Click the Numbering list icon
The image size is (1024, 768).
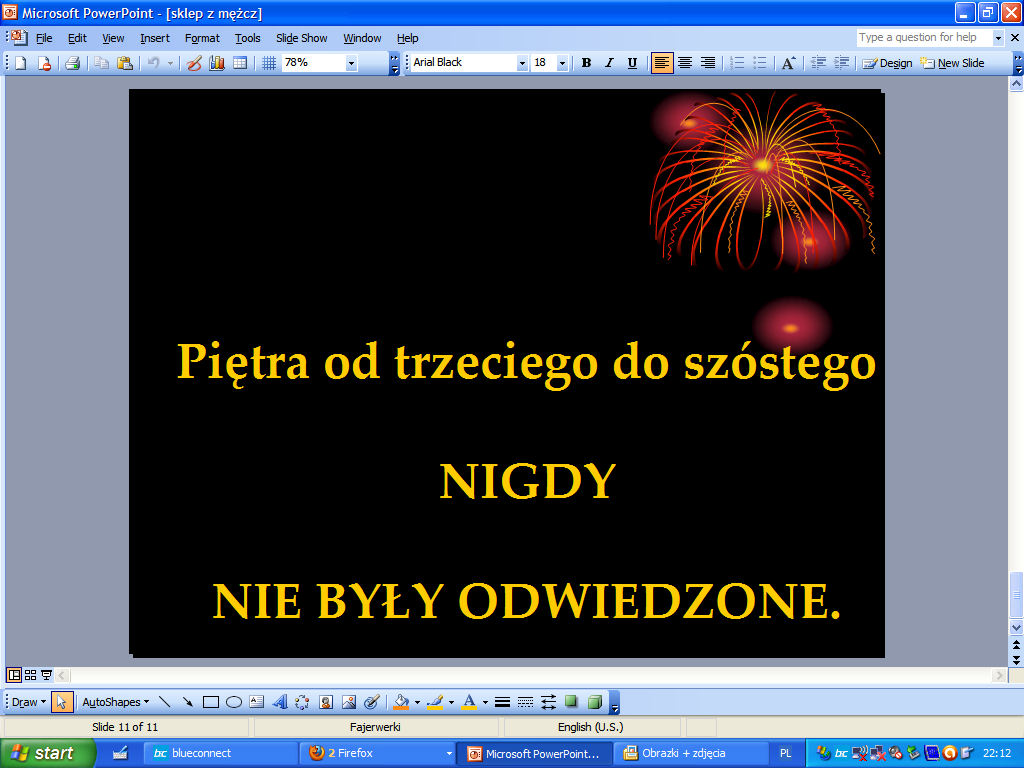point(737,63)
